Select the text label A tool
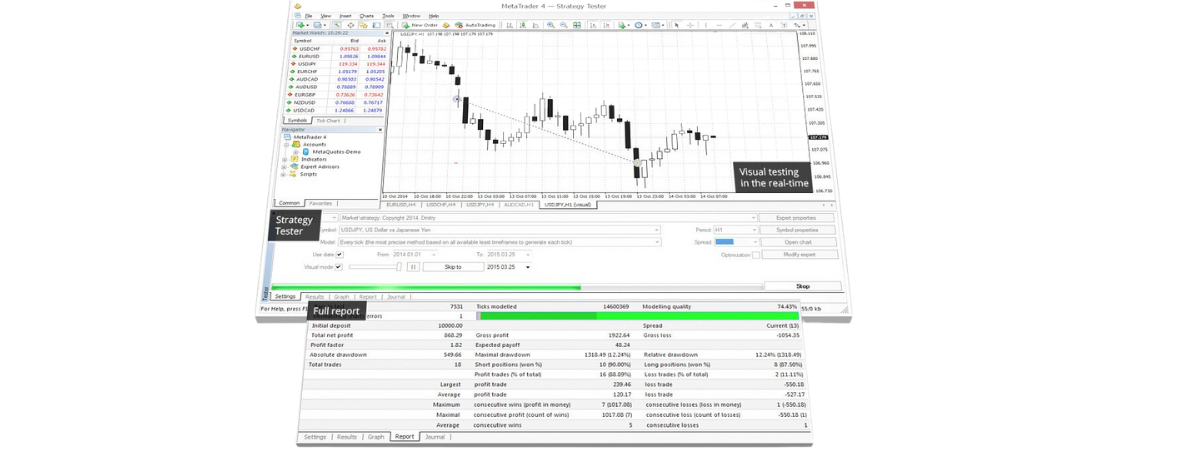Screen dimensions: 1181x472 pyautogui.click(x=771, y=25)
